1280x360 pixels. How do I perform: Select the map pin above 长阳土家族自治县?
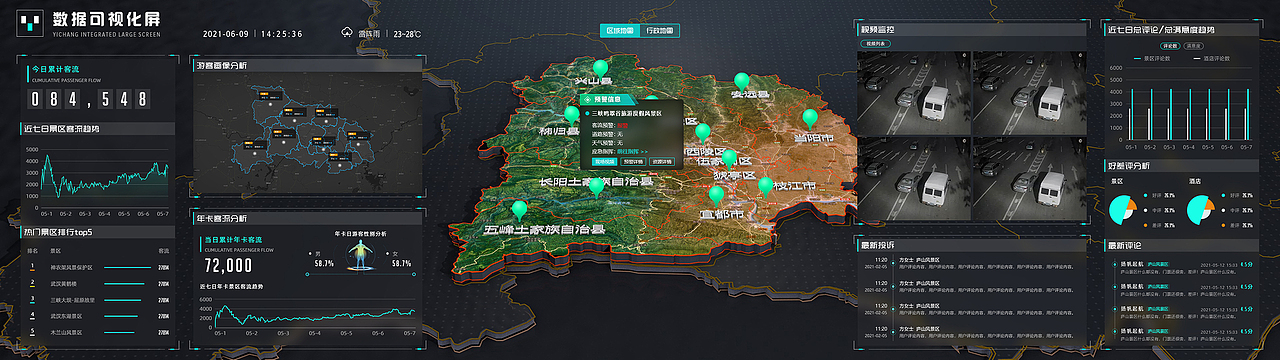tap(596, 187)
